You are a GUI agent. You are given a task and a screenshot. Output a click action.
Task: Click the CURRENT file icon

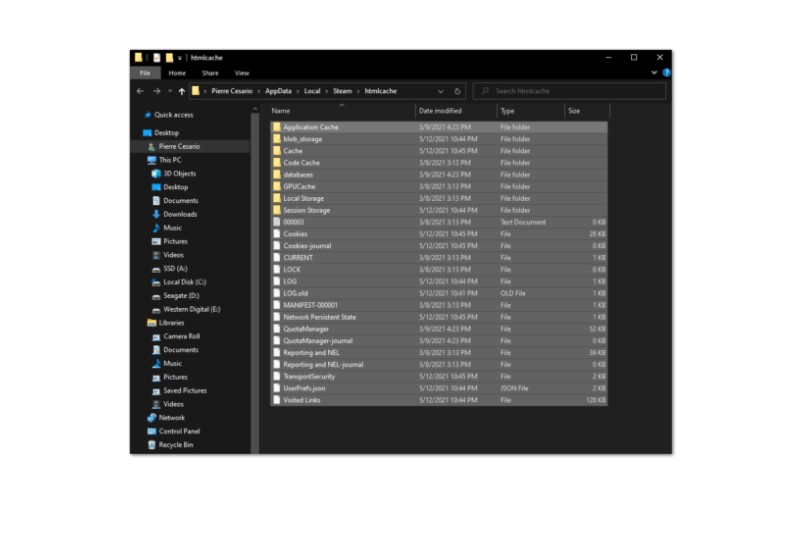277,257
